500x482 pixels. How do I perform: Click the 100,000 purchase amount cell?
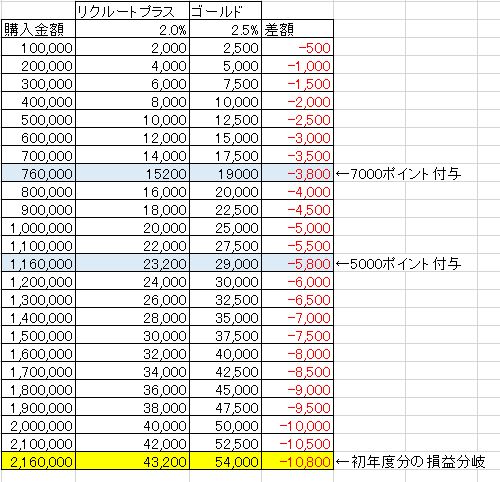point(39,47)
